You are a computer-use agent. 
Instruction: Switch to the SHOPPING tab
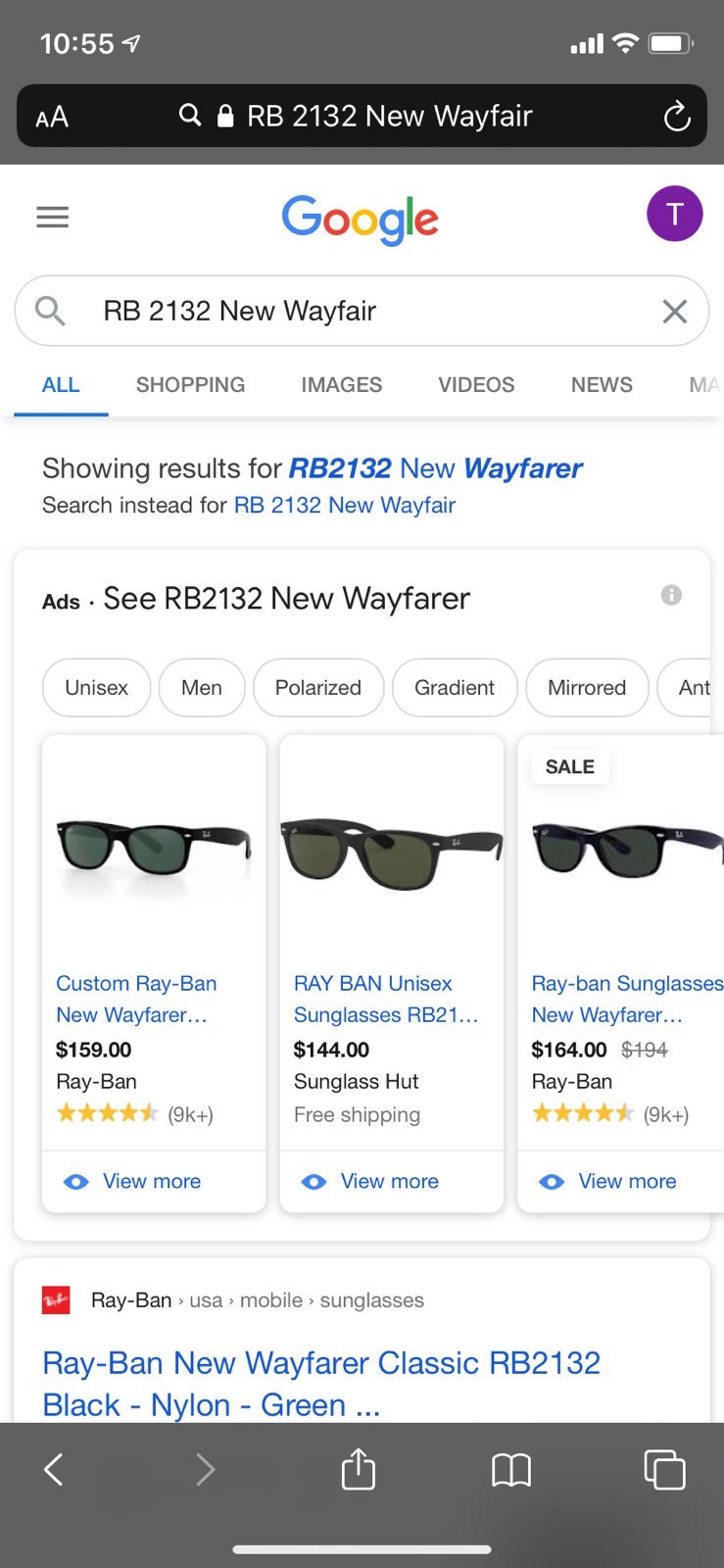190,385
